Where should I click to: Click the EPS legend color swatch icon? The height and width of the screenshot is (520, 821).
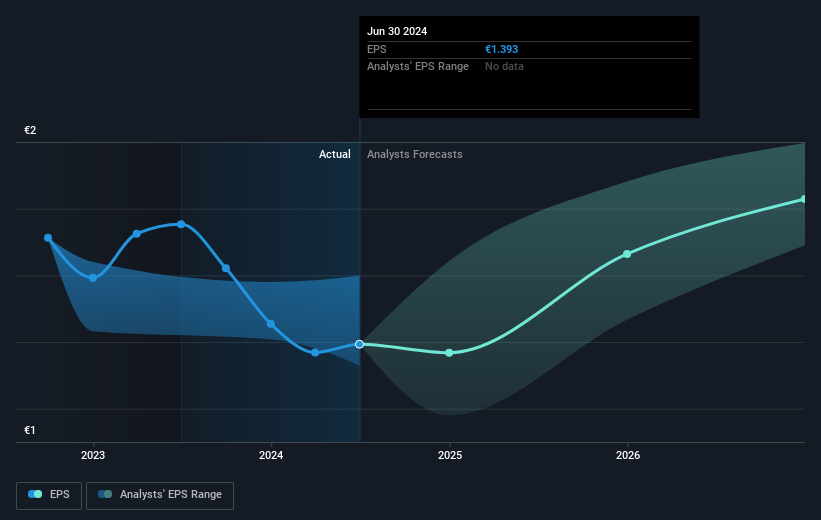point(35,494)
